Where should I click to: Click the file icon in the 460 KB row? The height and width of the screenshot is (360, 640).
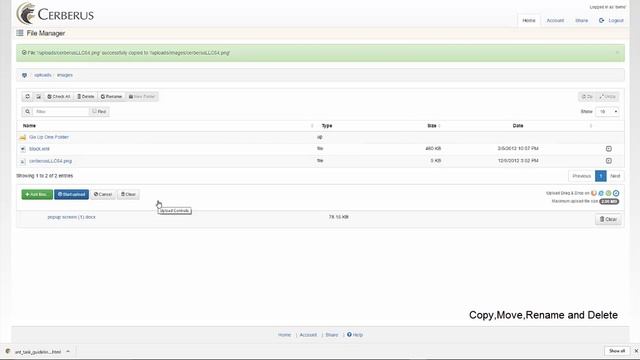pos(23,149)
